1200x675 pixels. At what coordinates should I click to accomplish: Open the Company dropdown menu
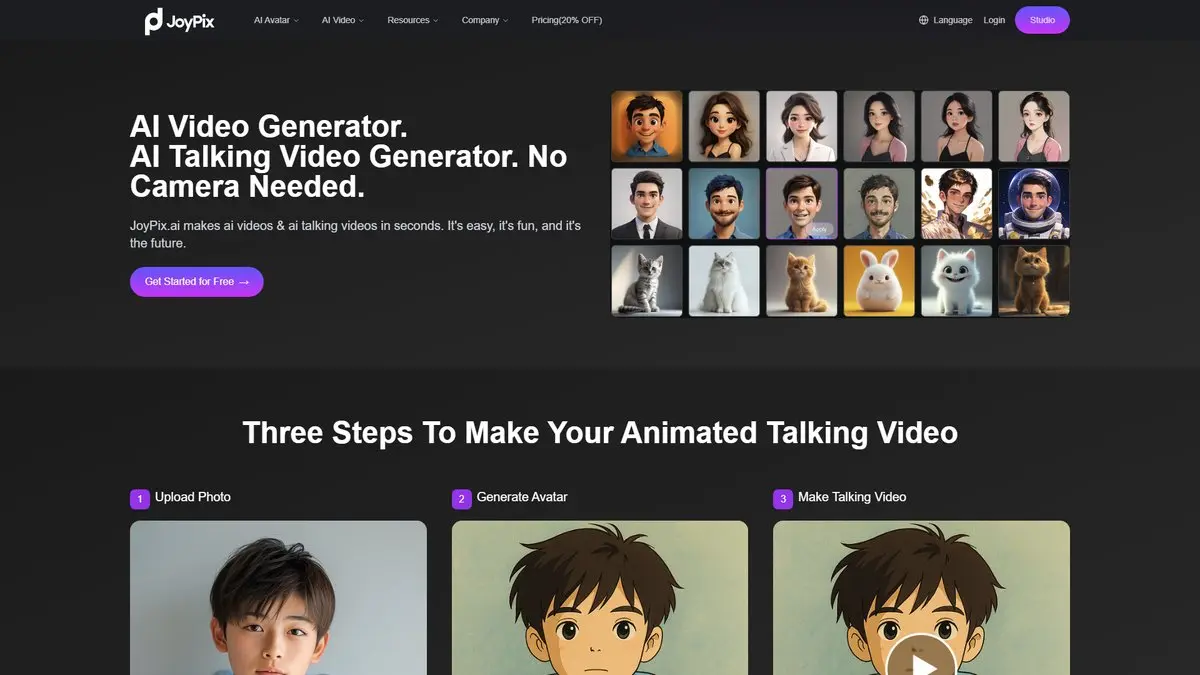click(x=485, y=20)
